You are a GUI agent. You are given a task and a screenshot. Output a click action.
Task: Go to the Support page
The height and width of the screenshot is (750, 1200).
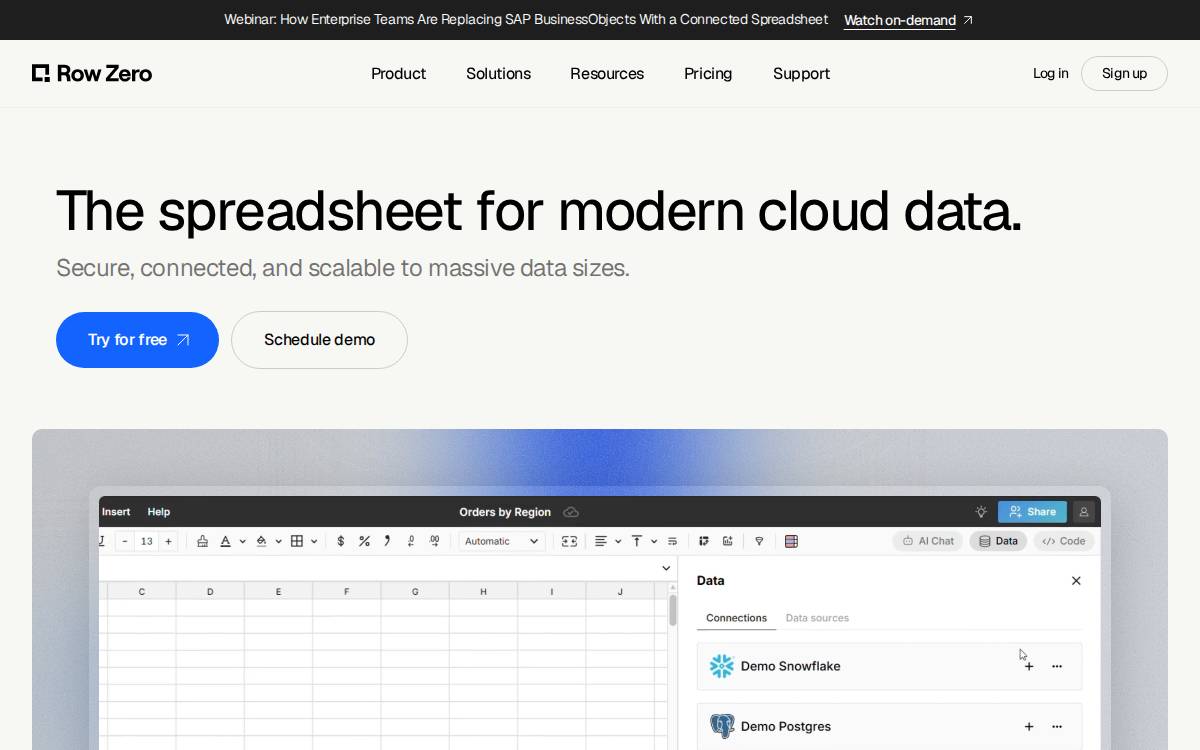tap(801, 74)
